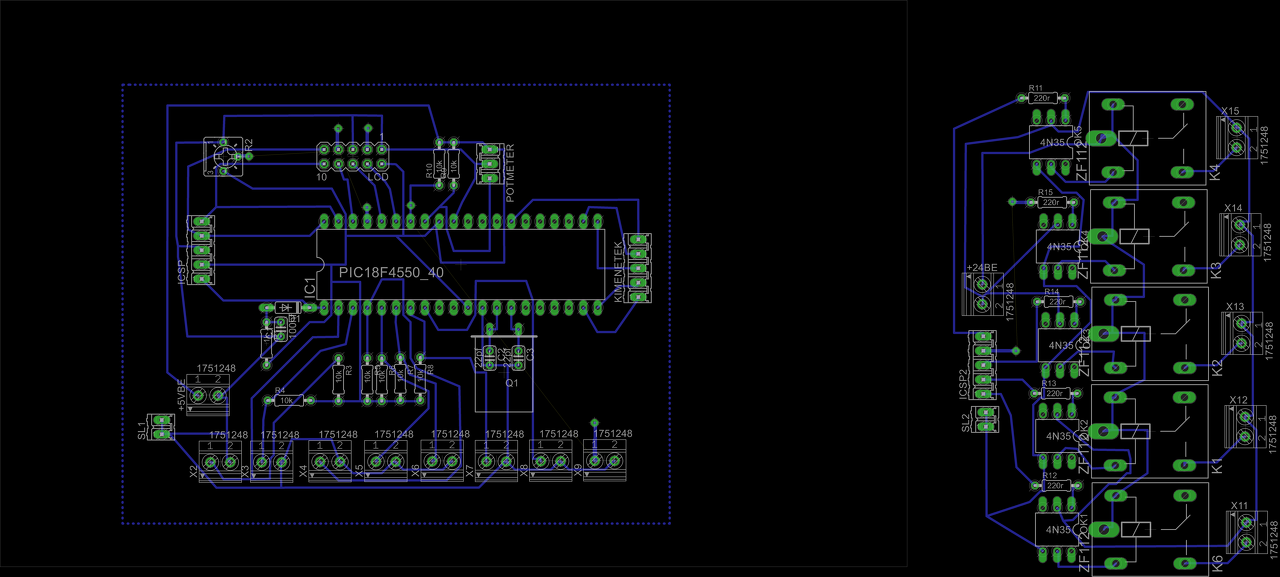This screenshot has width=1280, height=577.
Task: Select relay K2
Action: (1147, 333)
